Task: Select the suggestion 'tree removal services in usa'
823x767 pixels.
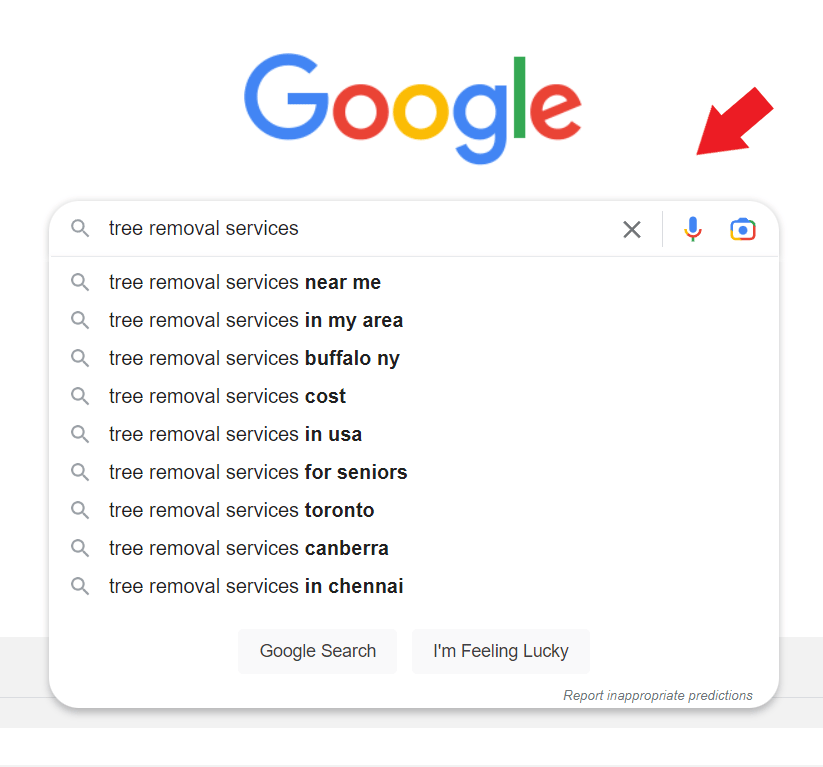Action: (235, 434)
